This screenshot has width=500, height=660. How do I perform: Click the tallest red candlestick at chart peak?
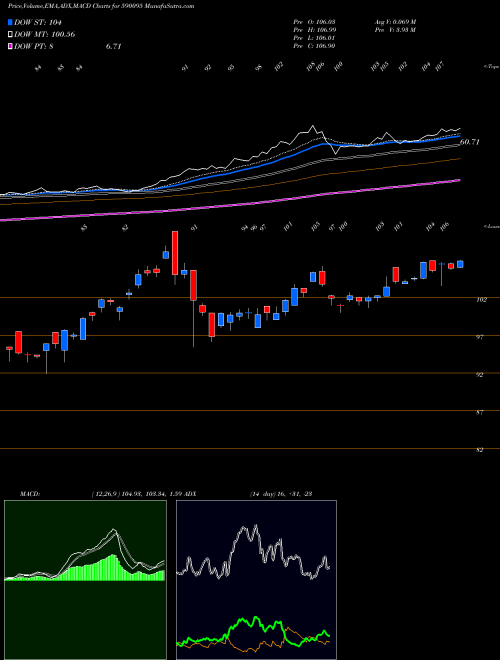(x=175, y=253)
